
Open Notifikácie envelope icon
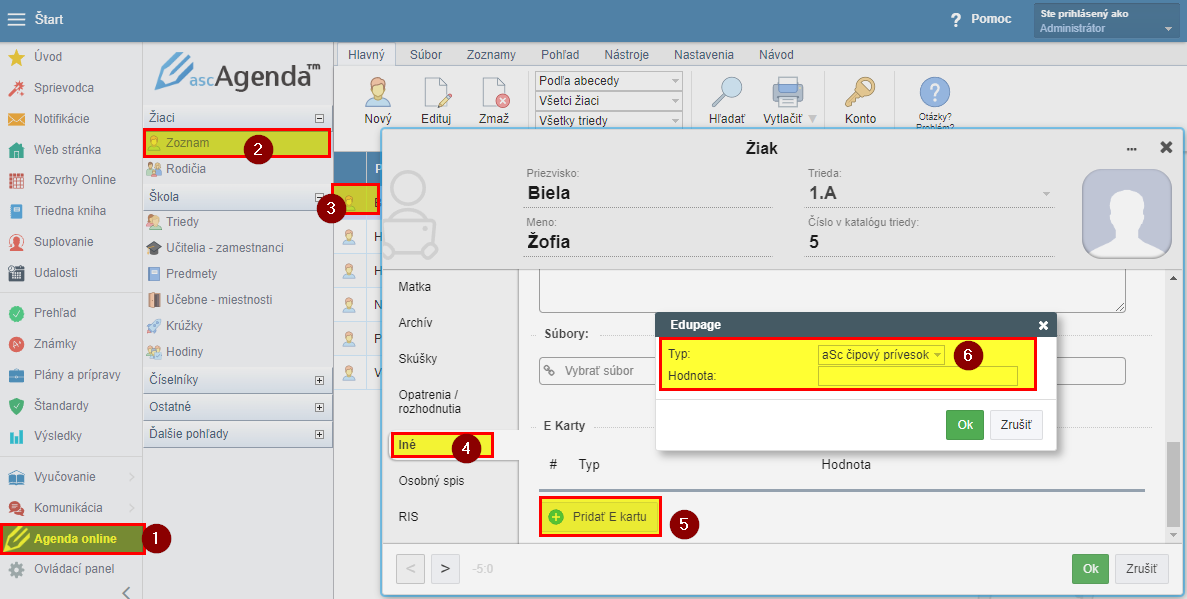16,119
